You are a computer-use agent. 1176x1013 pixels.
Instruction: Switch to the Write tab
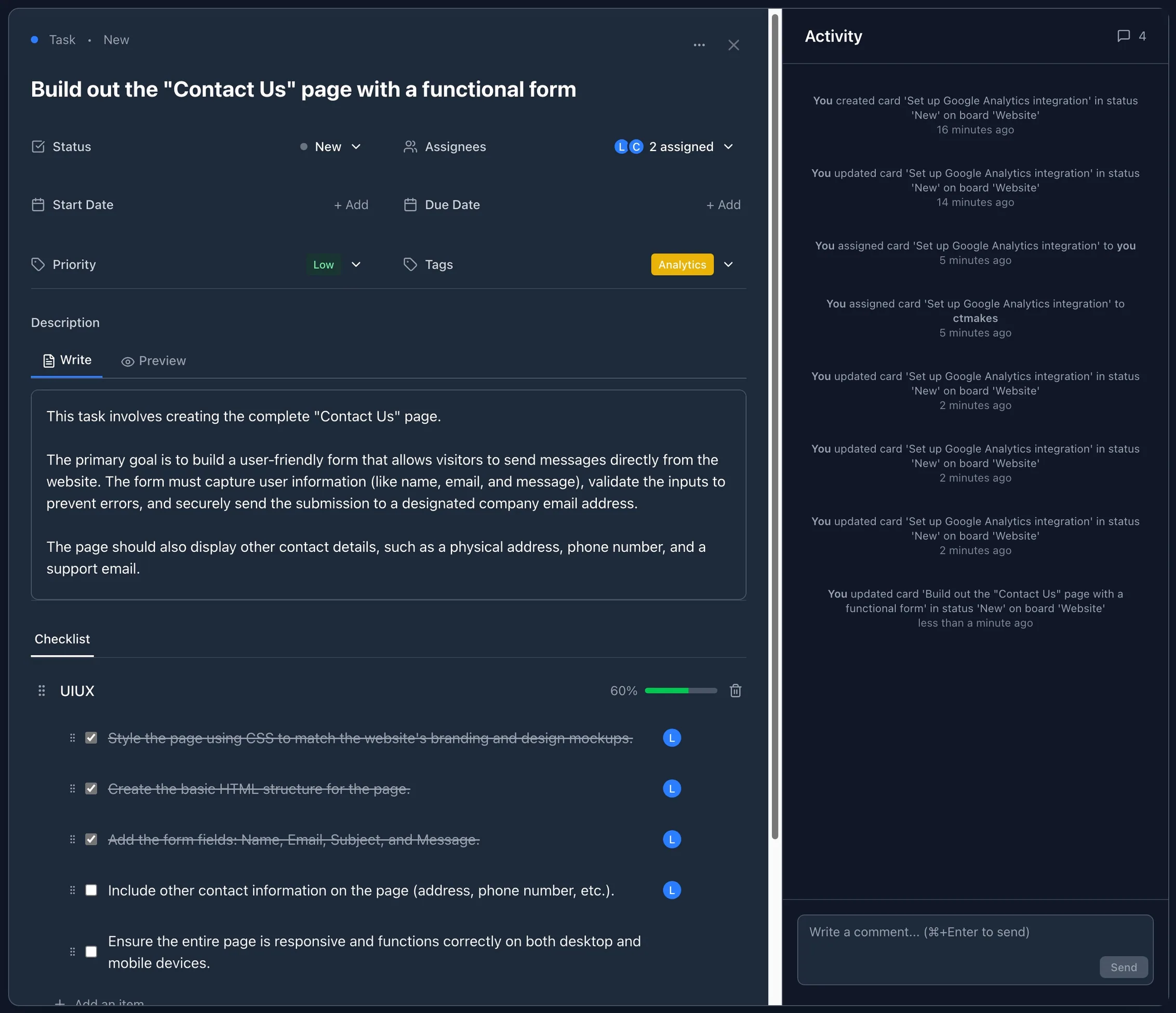(67, 360)
